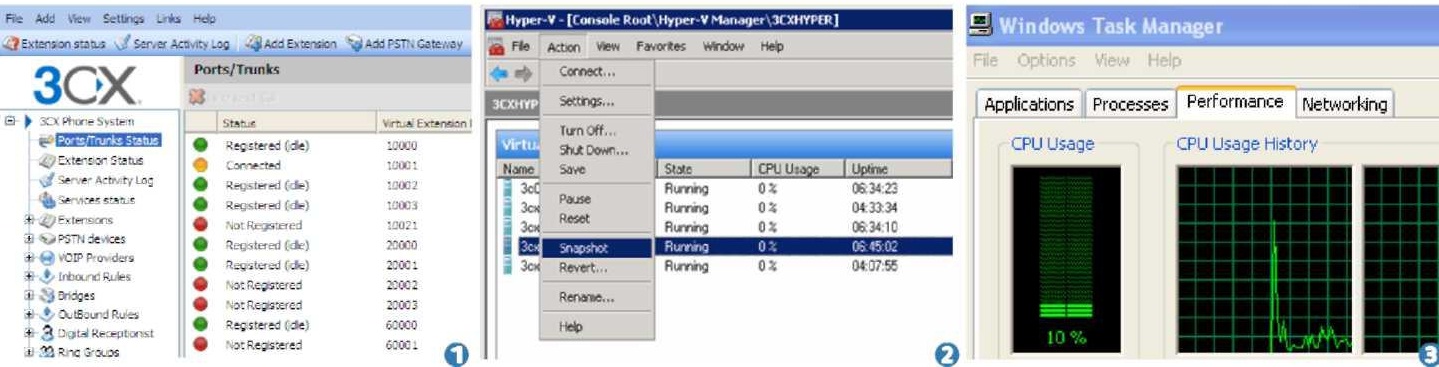This screenshot has height=367, width=1439.
Task: Open the Favorites menu in Hyper-V
Action: [x=661, y=47]
